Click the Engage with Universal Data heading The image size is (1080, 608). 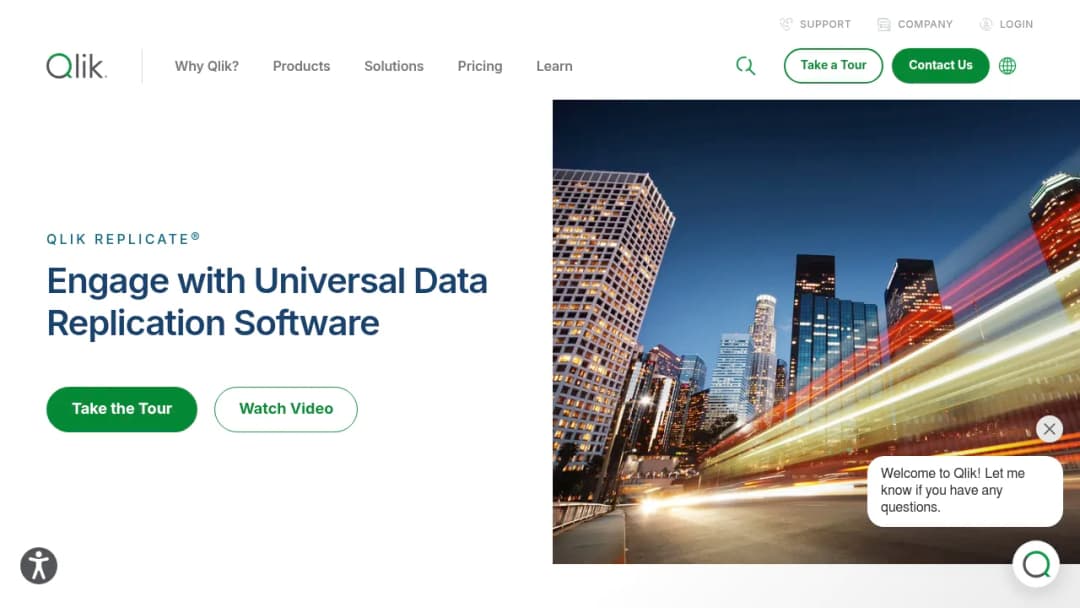click(x=267, y=302)
